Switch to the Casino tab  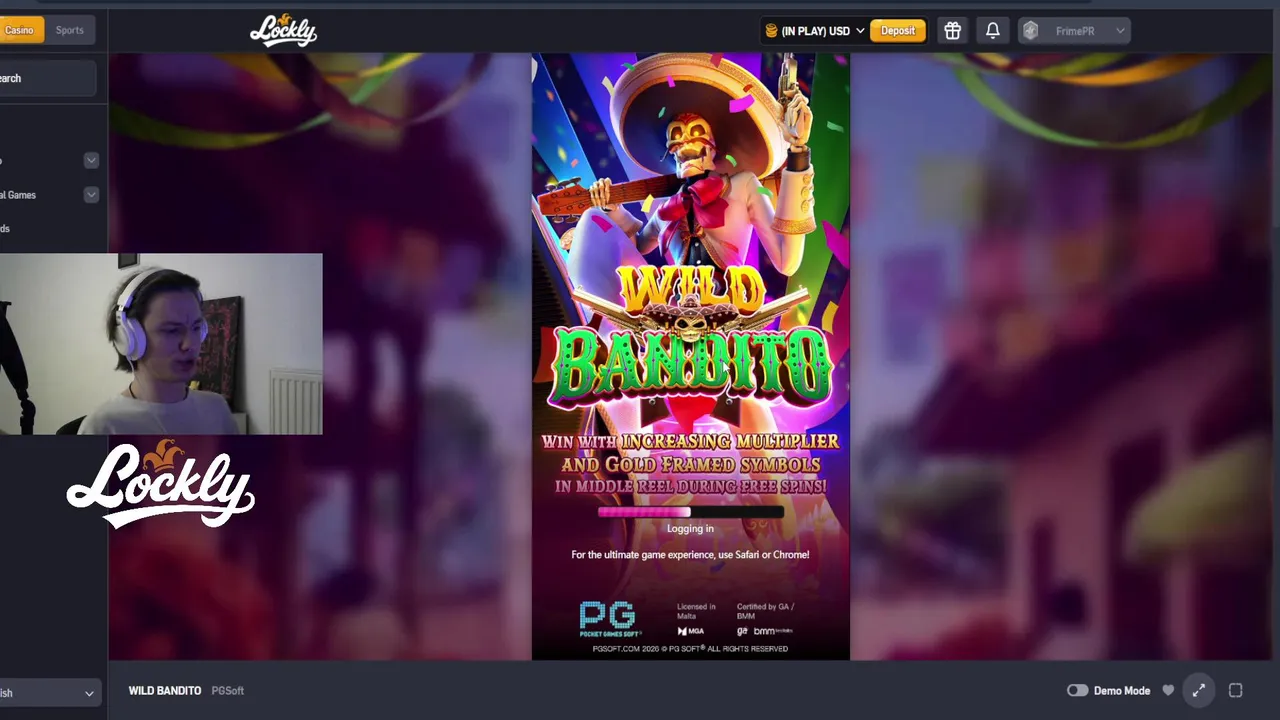click(x=20, y=30)
